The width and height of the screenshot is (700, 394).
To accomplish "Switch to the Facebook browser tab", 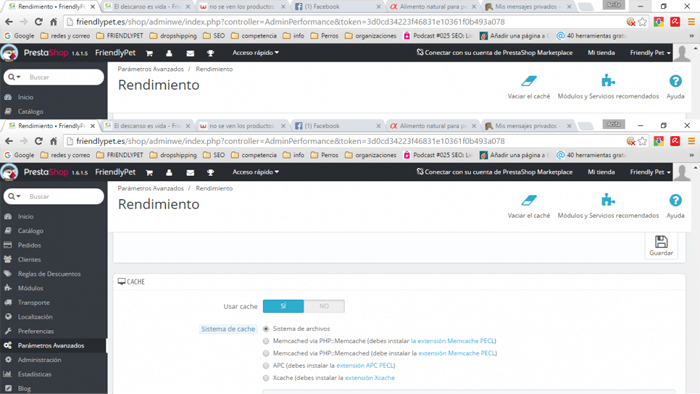I will (338, 126).
